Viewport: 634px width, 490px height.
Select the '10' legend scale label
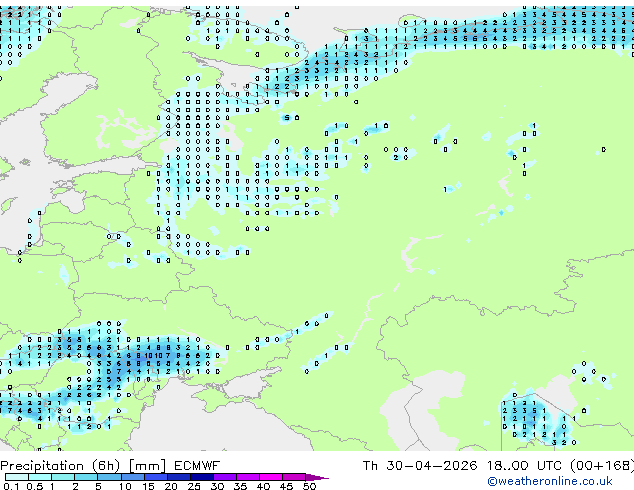coord(125,486)
